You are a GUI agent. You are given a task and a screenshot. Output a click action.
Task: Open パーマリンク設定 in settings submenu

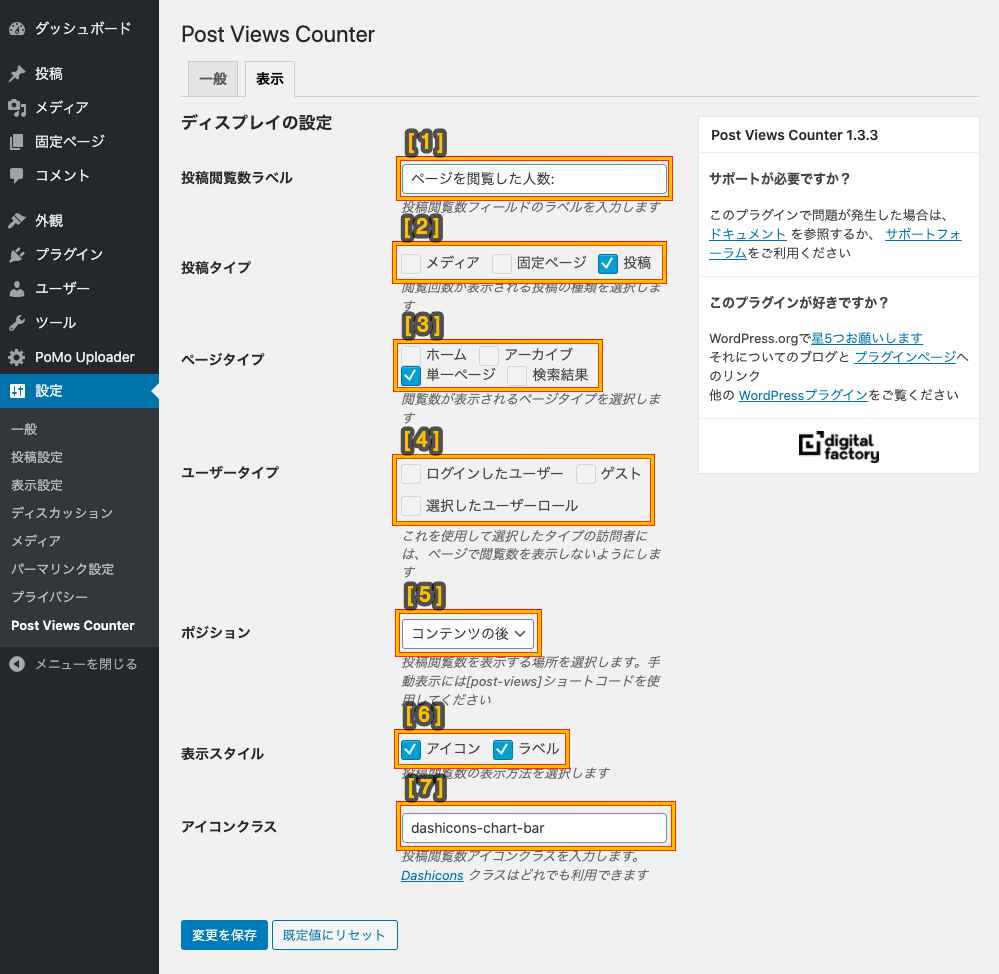[62, 569]
